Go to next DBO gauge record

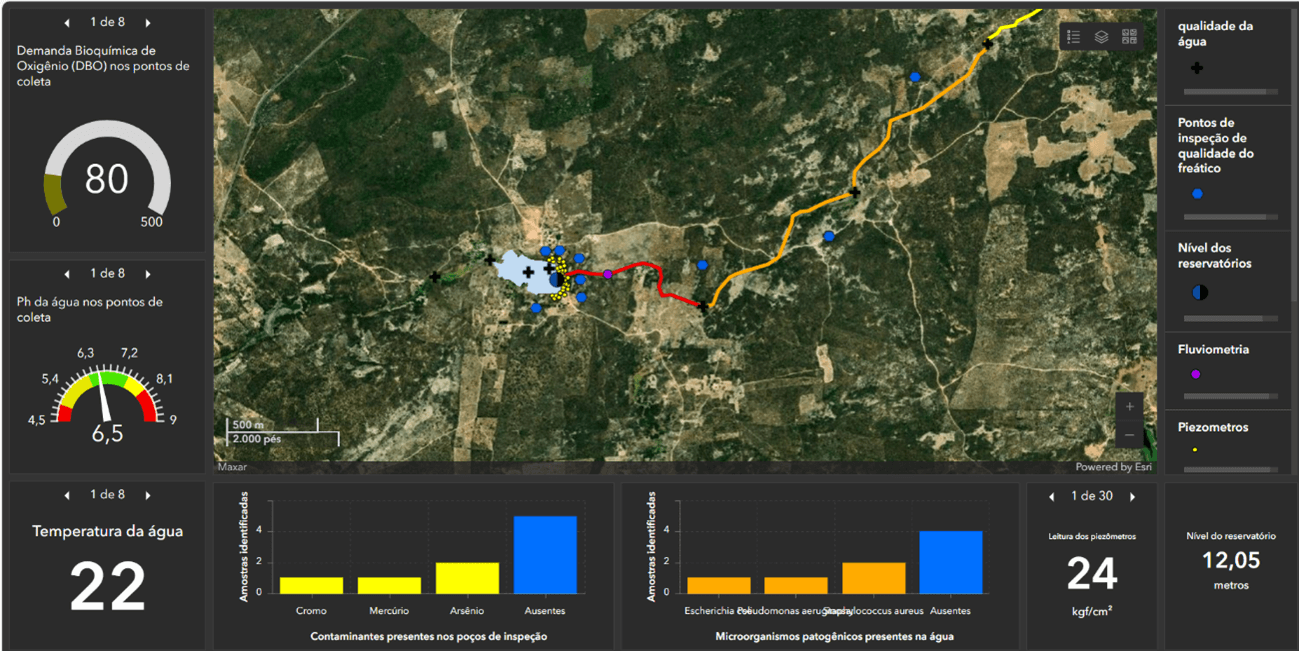(148, 22)
